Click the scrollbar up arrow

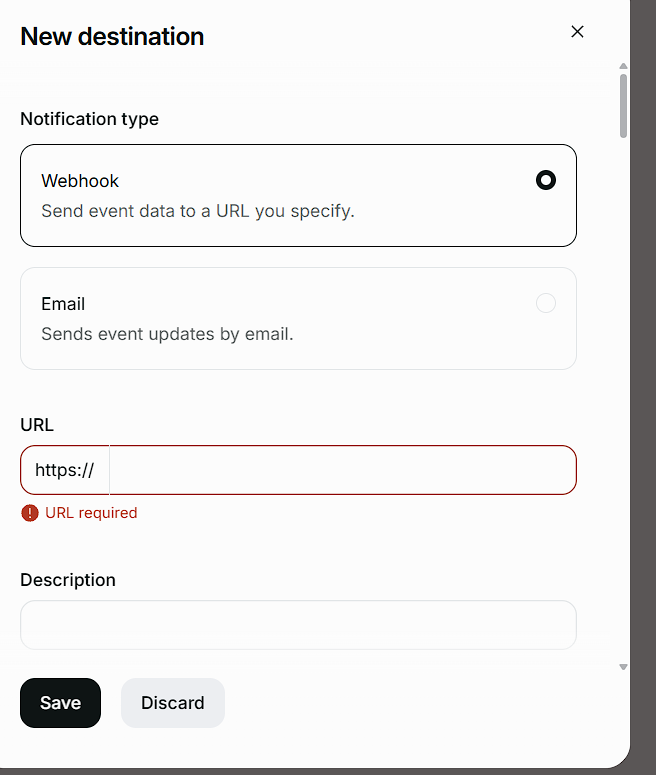point(623,66)
